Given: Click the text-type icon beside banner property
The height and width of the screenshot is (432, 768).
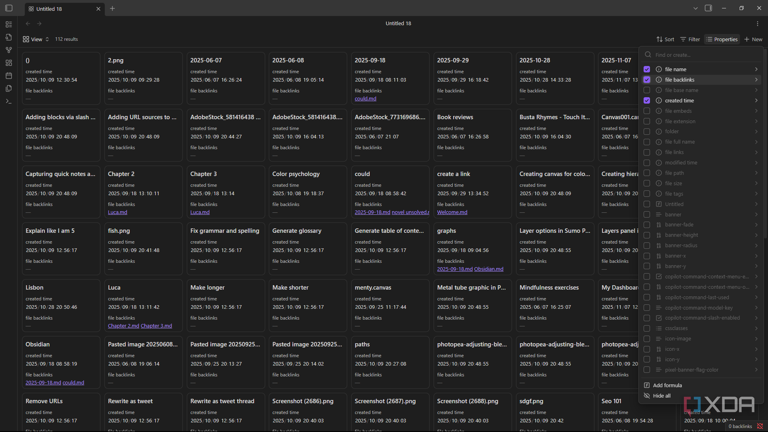Looking at the screenshot, I should [659, 215].
